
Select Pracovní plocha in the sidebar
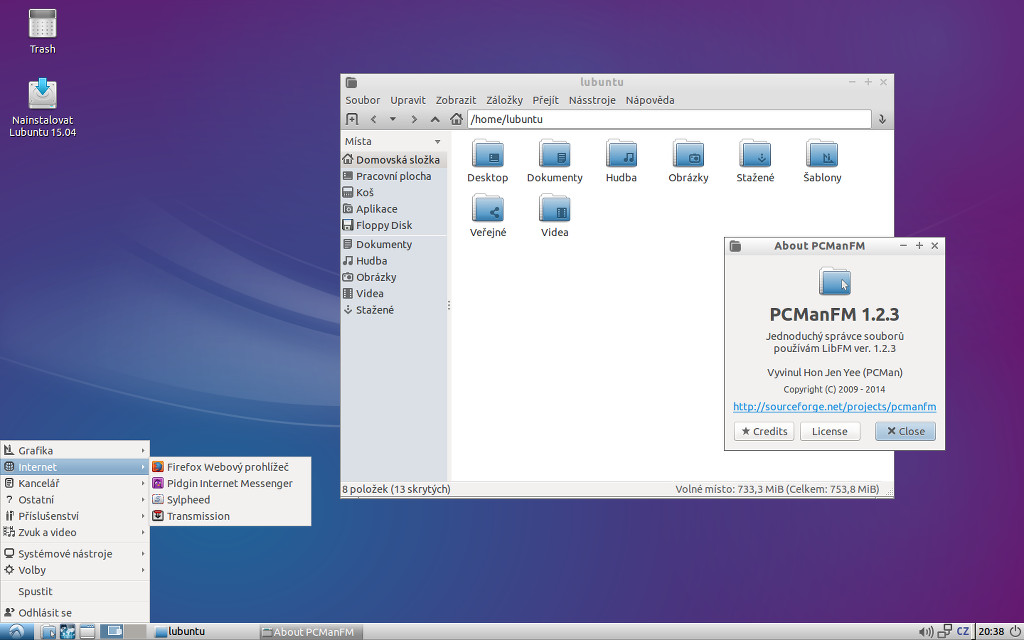pyautogui.click(x=393, y=176)
